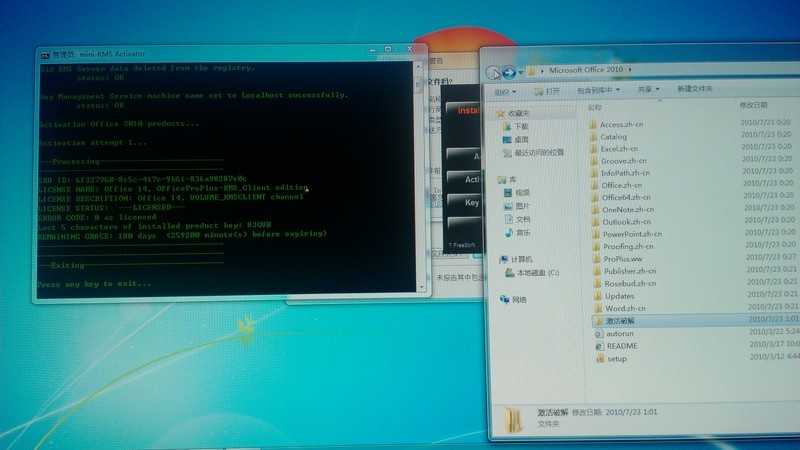Screen dimensions: 800x450
Task: Select the Updates folder
Action: tap(615, 296)
